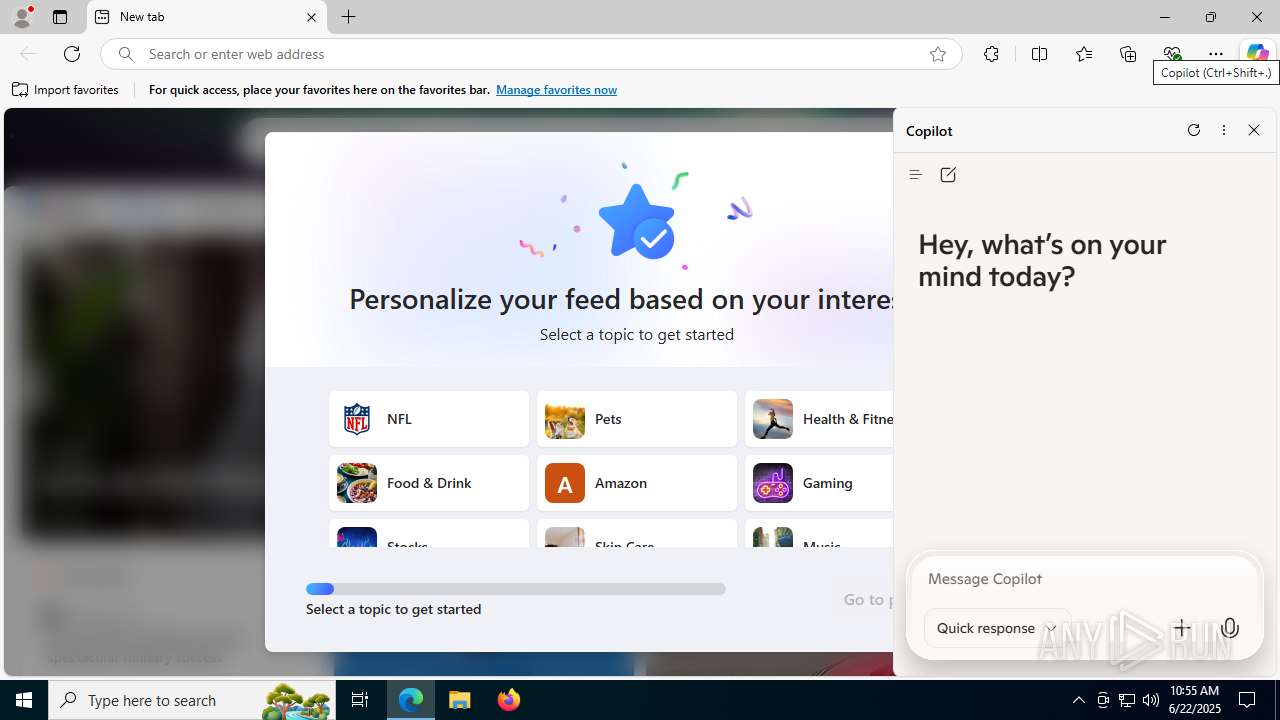
Task: Open the Windows Start menu
Action: 24,700
